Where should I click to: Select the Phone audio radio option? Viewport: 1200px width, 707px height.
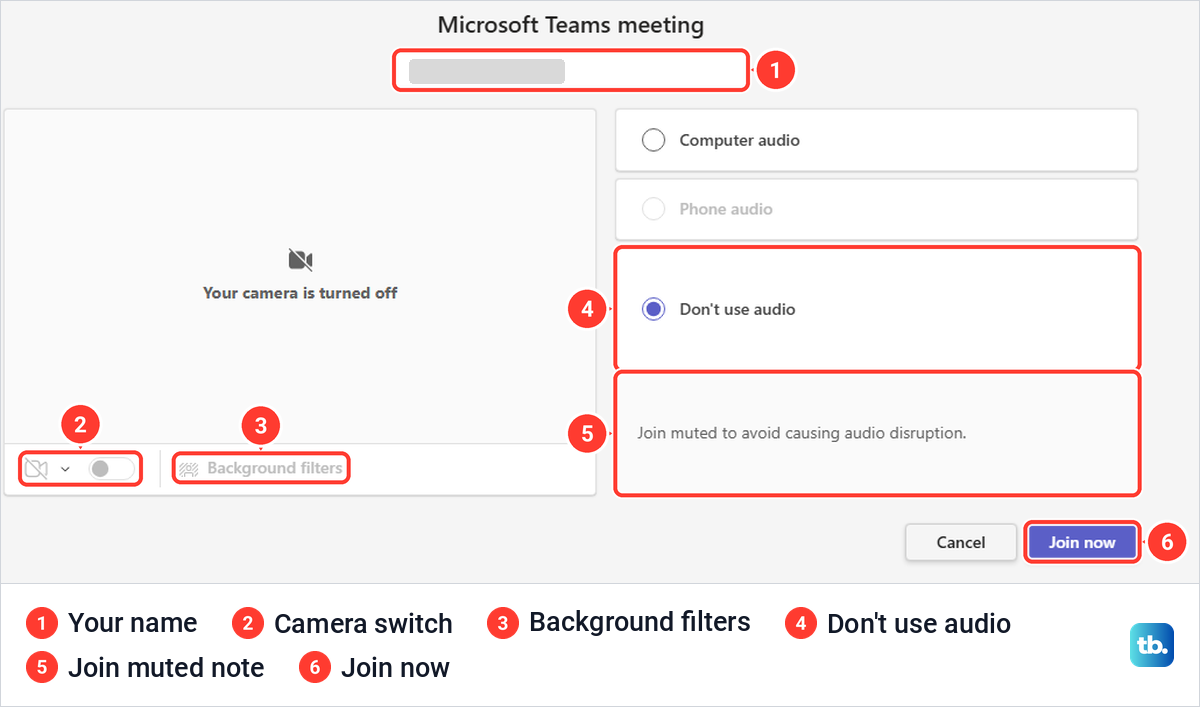click(653, 209)
